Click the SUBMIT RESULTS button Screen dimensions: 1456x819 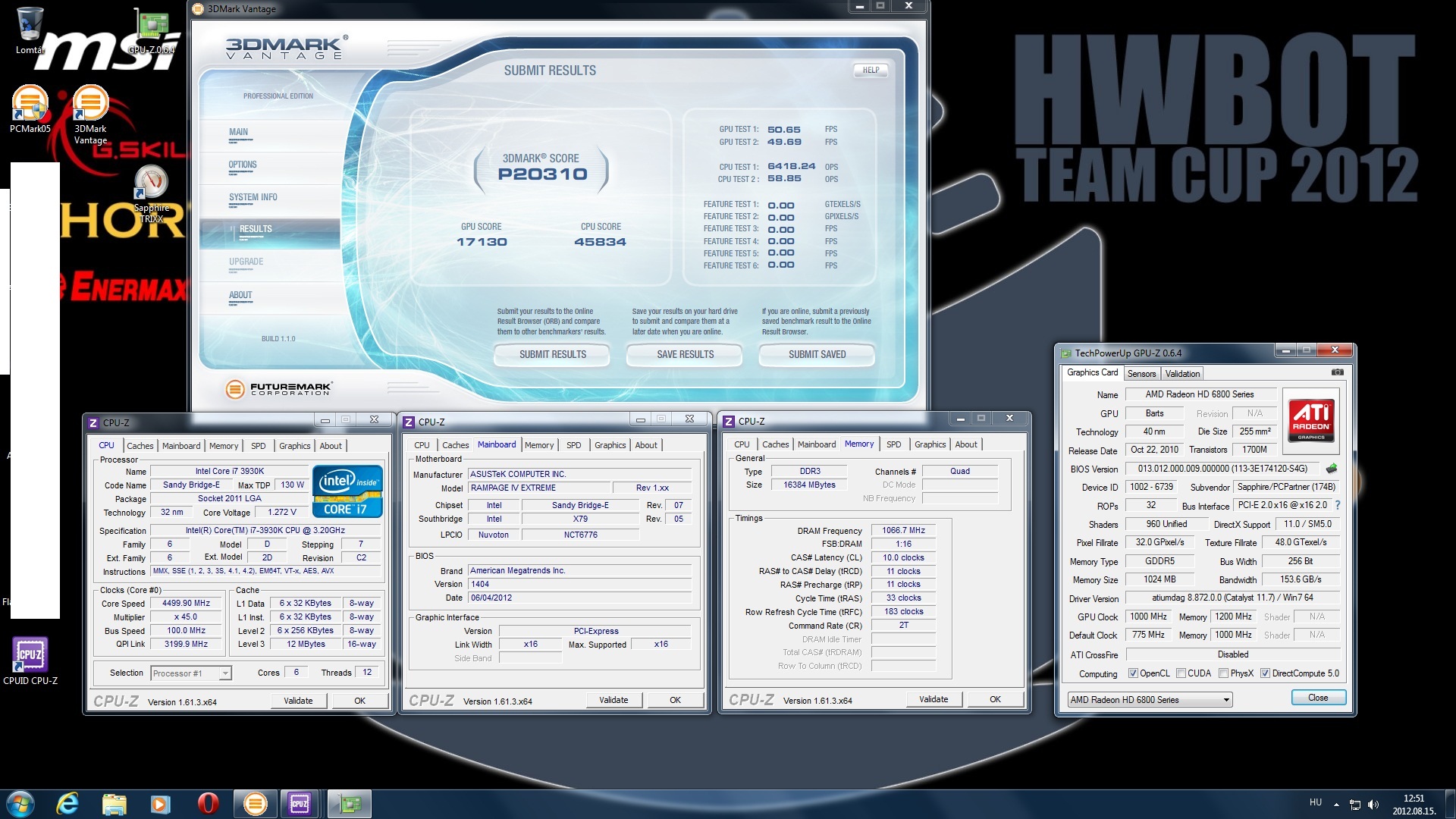click(552, 354)
